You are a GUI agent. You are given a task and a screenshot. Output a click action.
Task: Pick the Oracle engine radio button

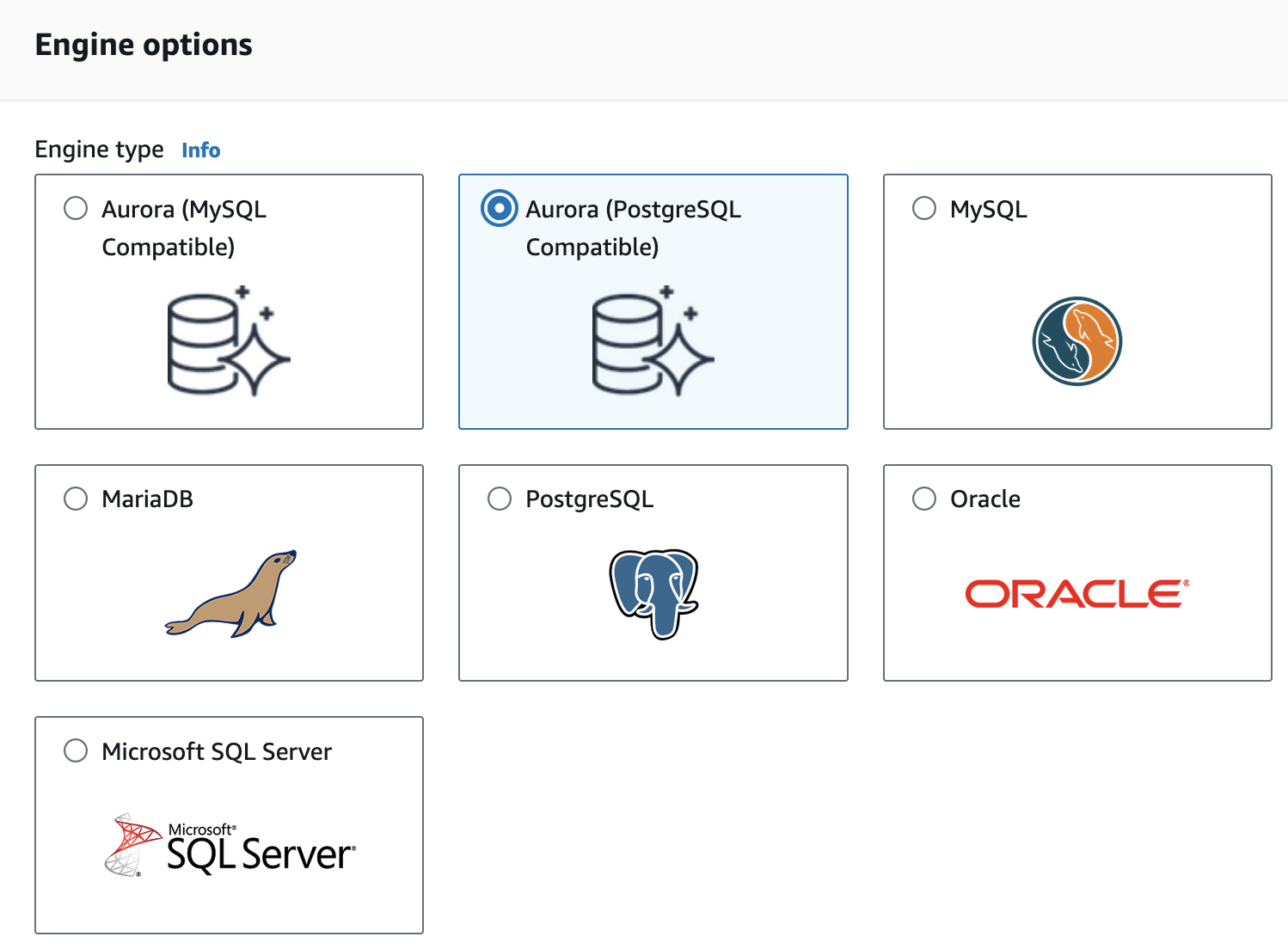pyautogui.click(x=924, y=499)
